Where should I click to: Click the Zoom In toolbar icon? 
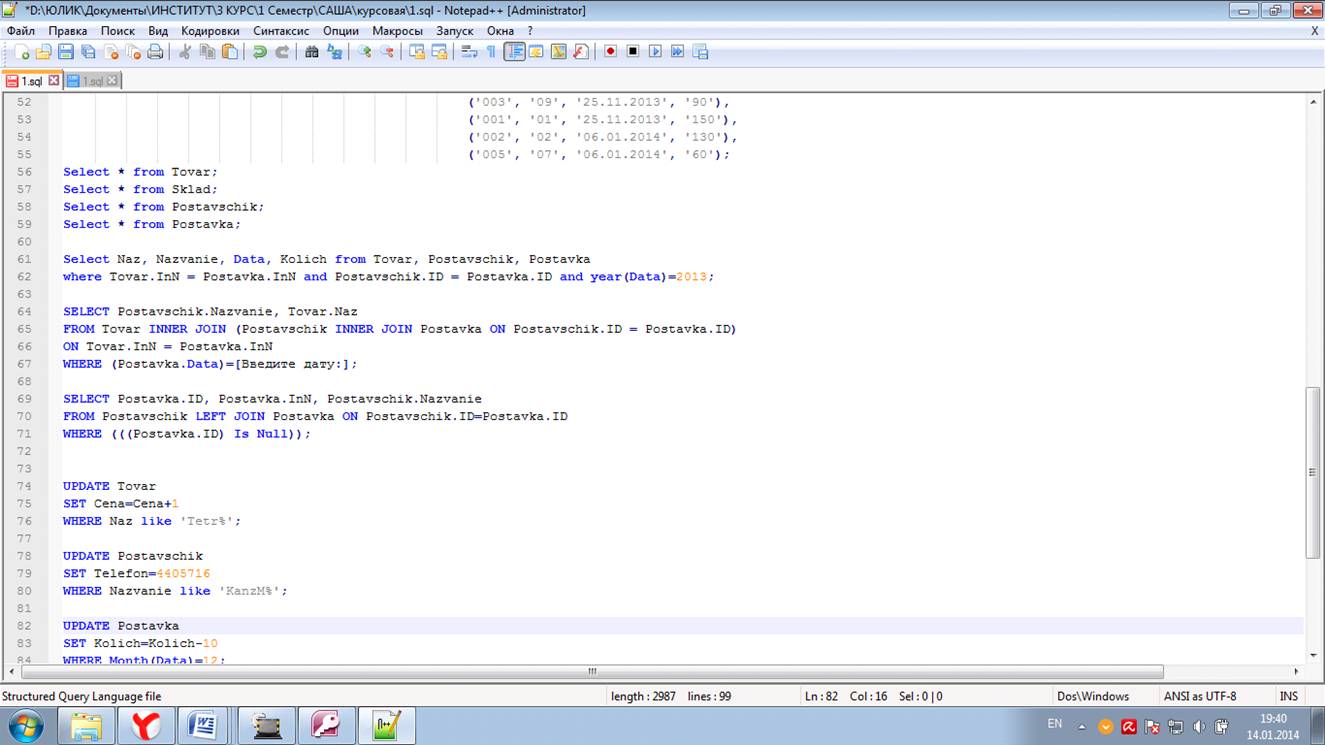point(365,52)
